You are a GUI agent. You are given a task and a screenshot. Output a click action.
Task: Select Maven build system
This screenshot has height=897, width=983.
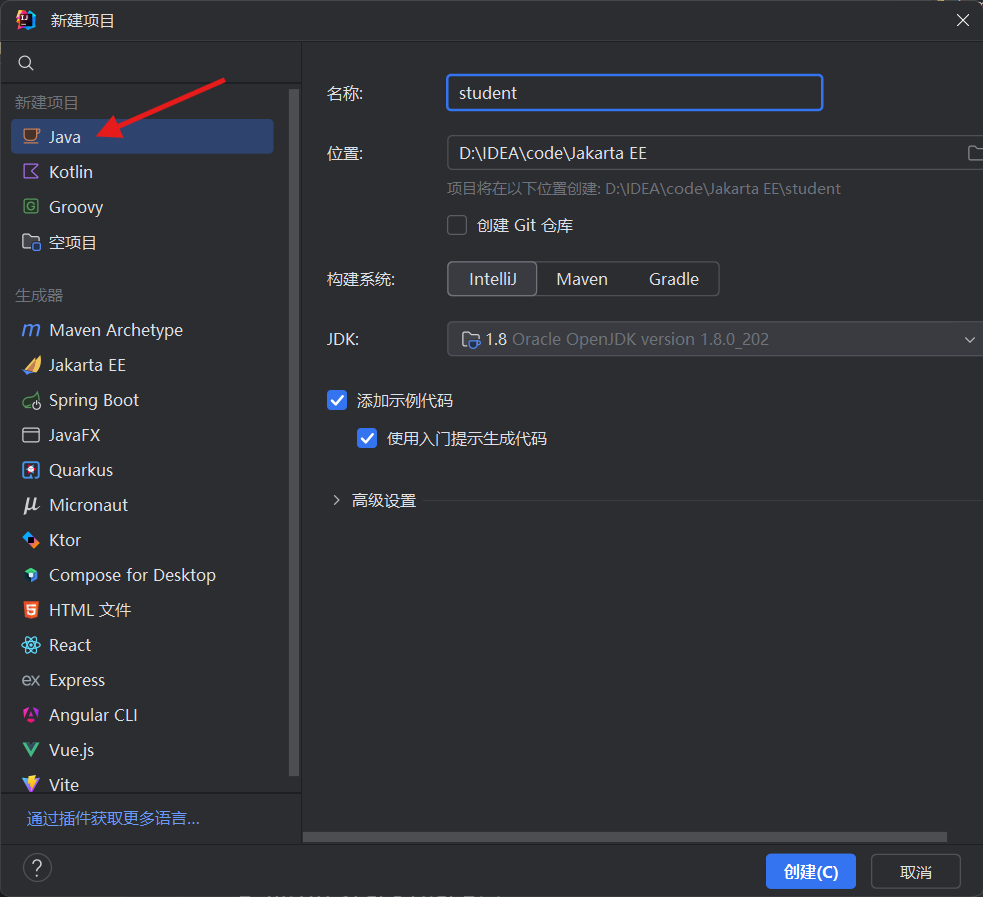click(582, 279)
